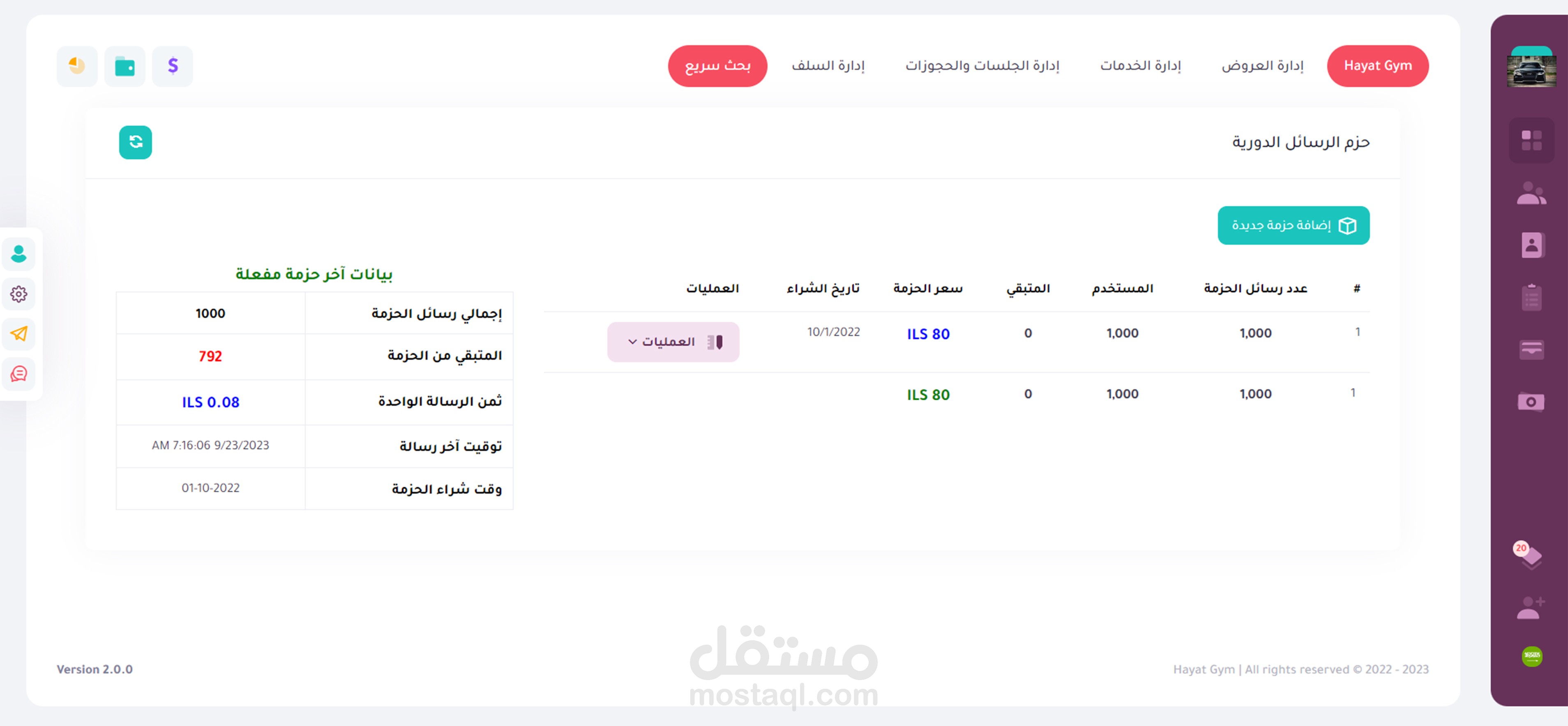This screenshot has width=1568, height=726.
Task: Open the red chat bubble icon
Action: click(19, 374)
